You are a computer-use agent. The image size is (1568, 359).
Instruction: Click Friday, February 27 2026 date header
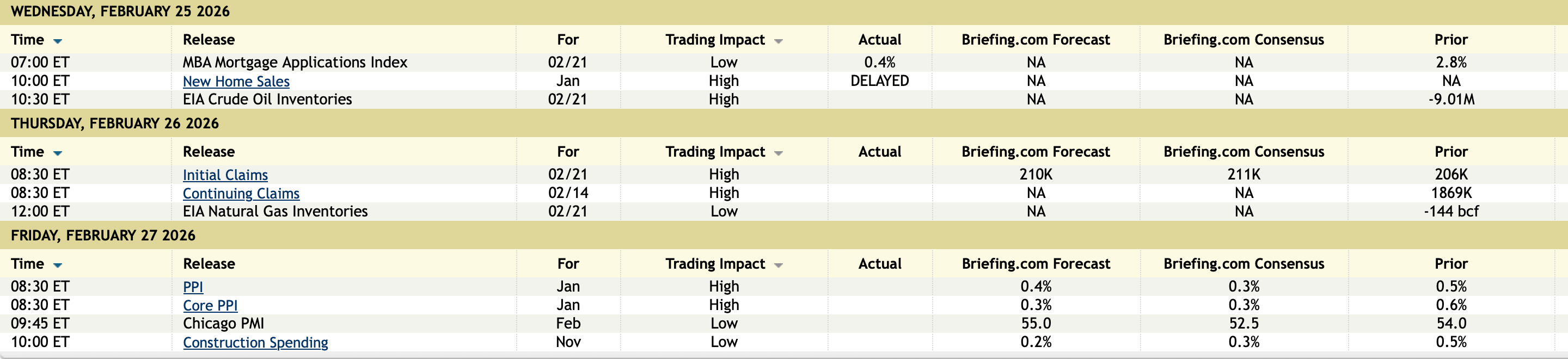pyautogui.click(x=103, y=236)
